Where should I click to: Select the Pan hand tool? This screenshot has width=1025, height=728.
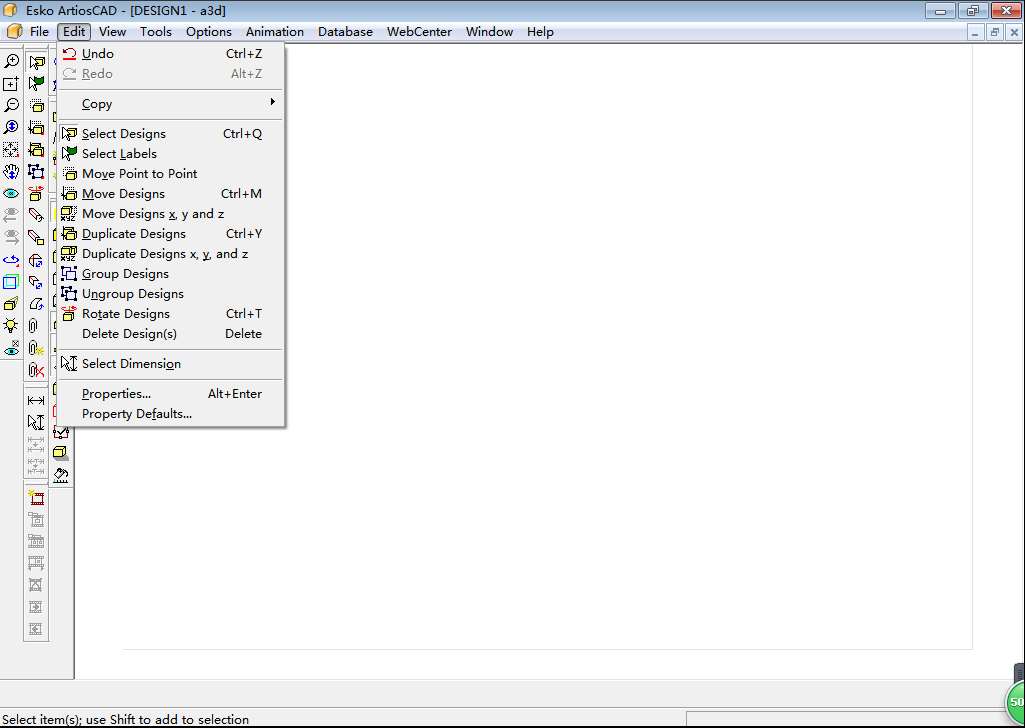(11, 172)
